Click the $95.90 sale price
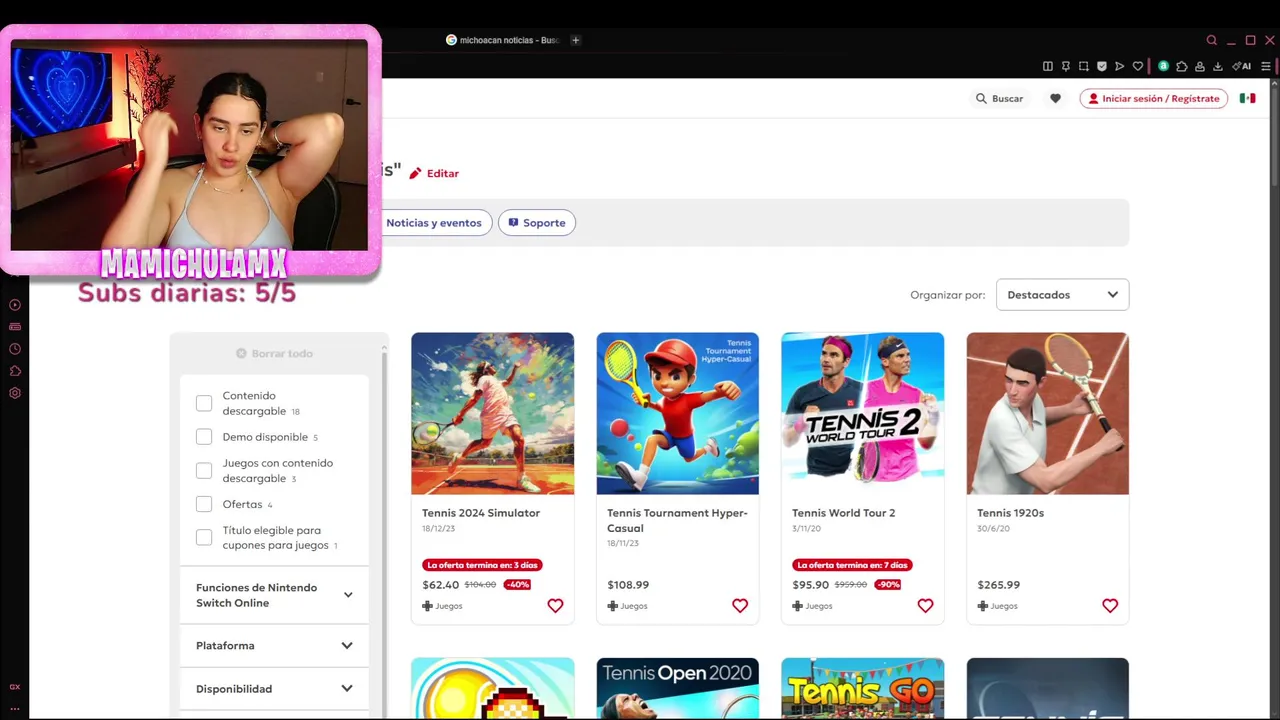 pyautogui.click(x=811, y=585)
